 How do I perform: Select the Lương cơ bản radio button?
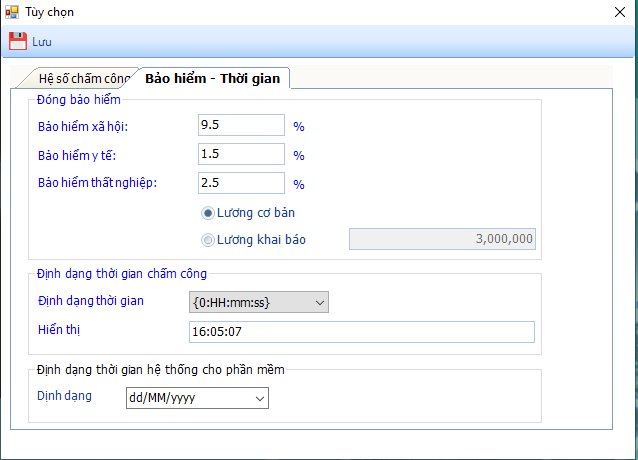[x=208, y=213]
